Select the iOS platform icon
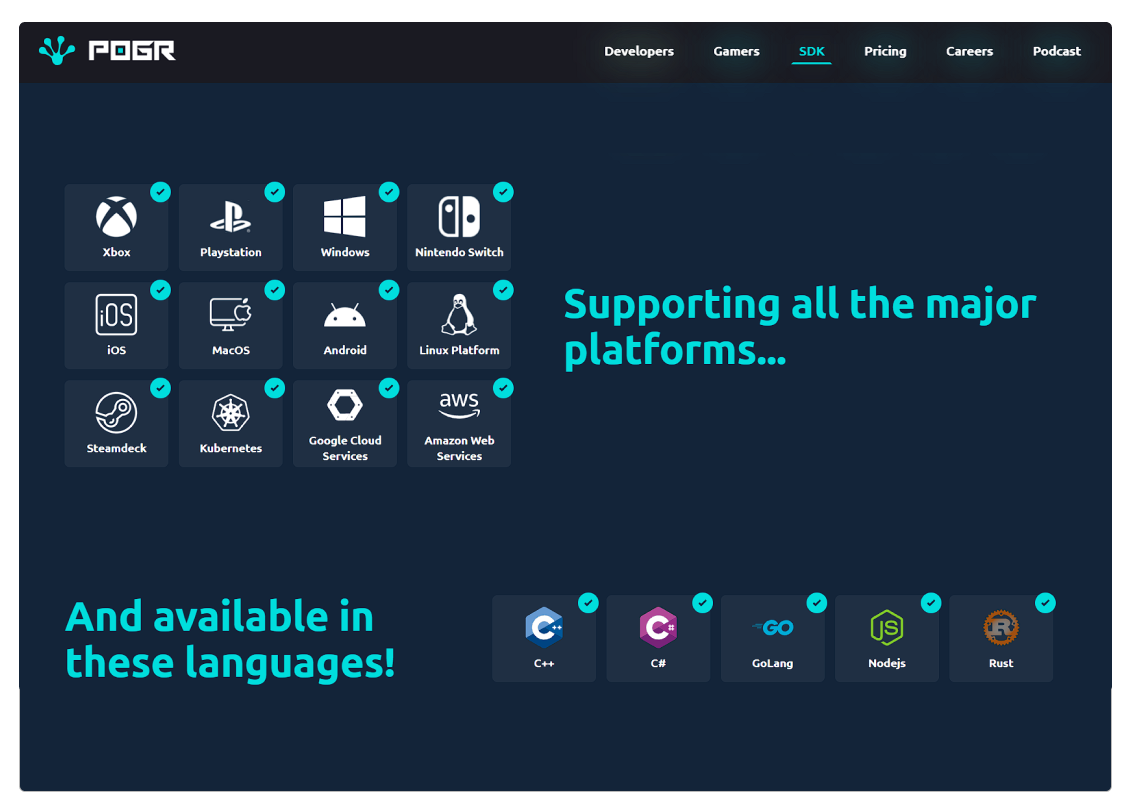Image resolution: width=1130 pixels, height=811 pixels. [116, 315]
